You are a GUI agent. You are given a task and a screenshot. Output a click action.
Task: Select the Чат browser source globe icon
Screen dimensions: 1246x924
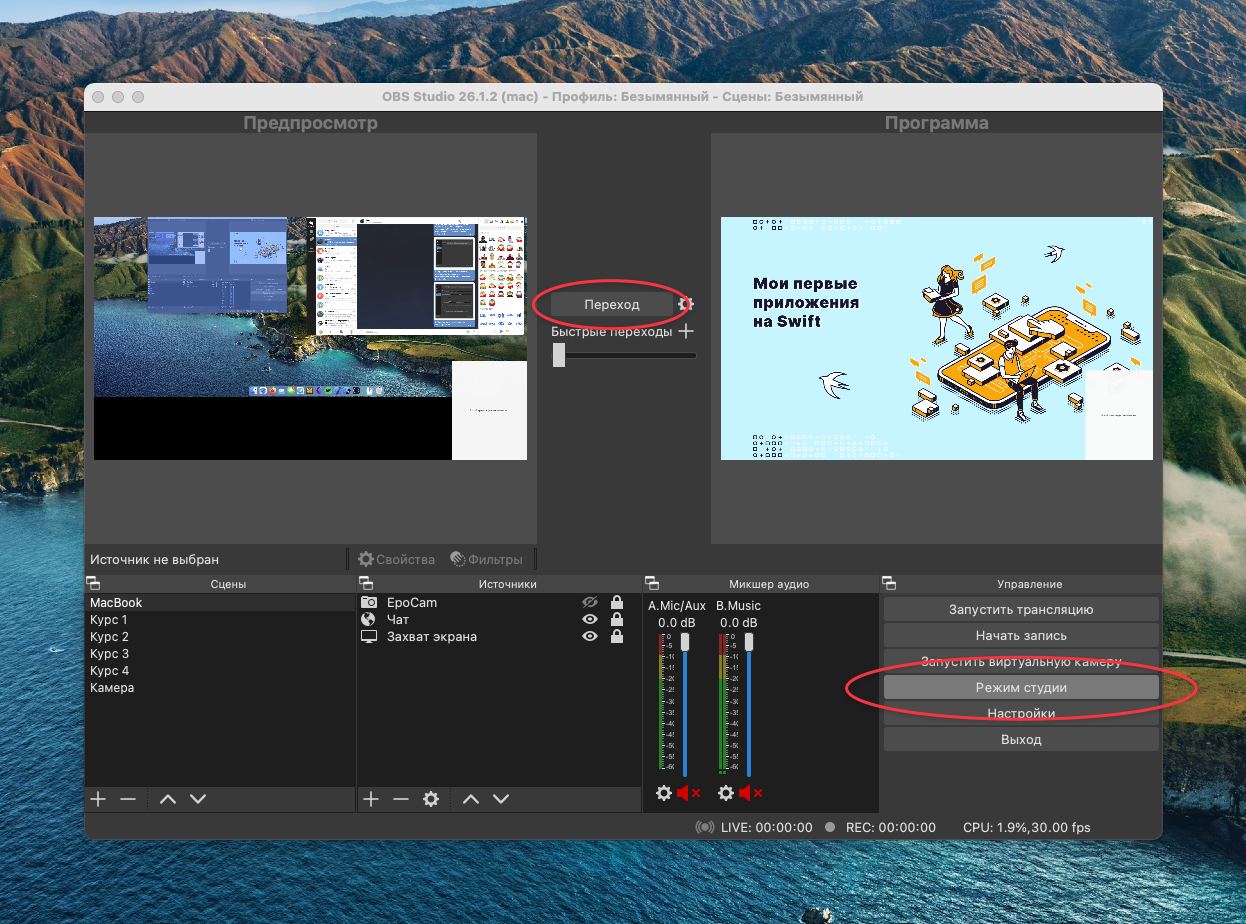tap(369, 619)
